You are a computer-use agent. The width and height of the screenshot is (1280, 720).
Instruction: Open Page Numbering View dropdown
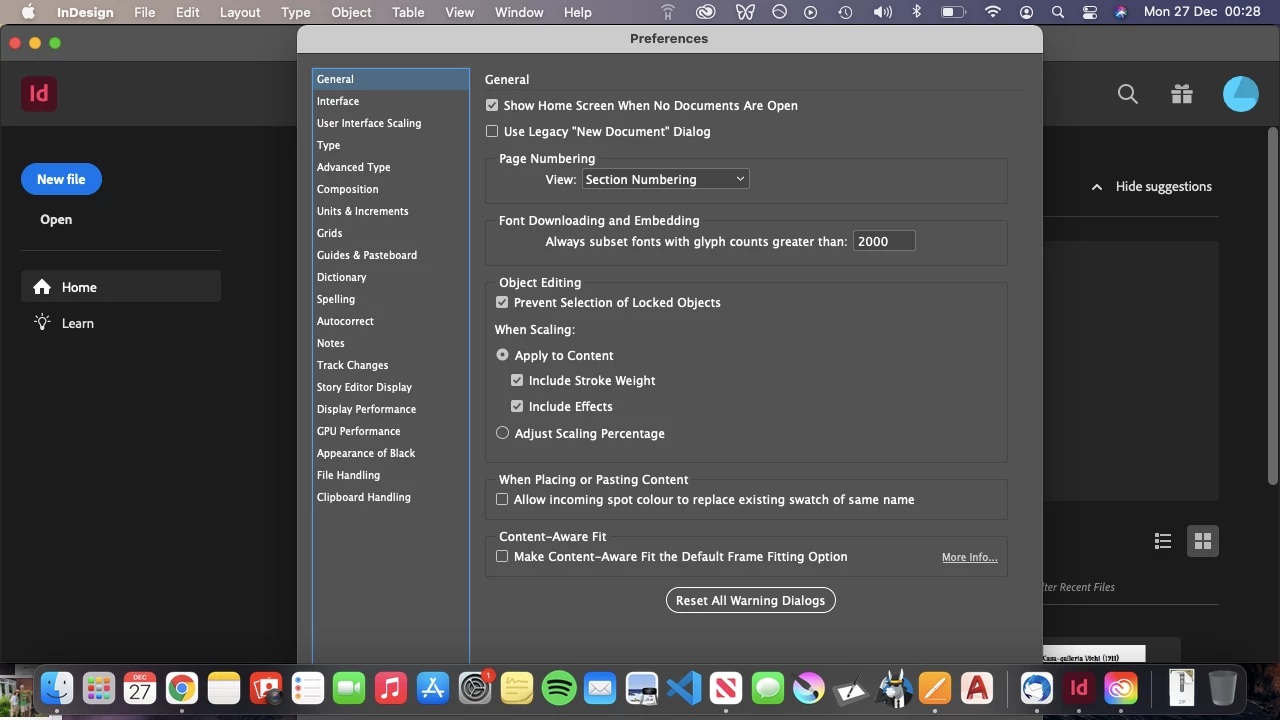[x=666, y=179]
